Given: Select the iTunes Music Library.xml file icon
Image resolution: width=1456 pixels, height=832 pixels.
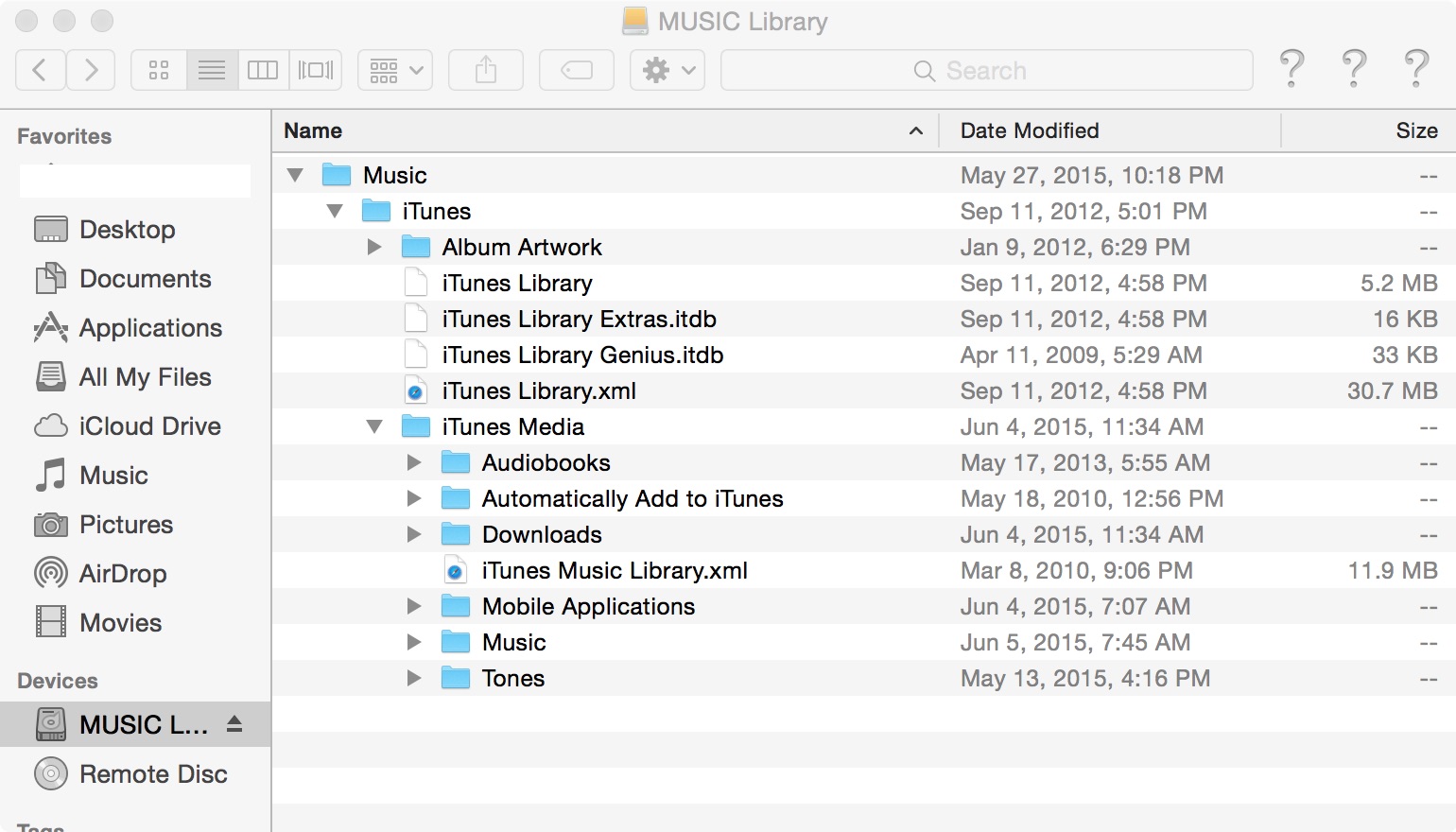Looking at the screenshot, I should [x=456, y=570].
